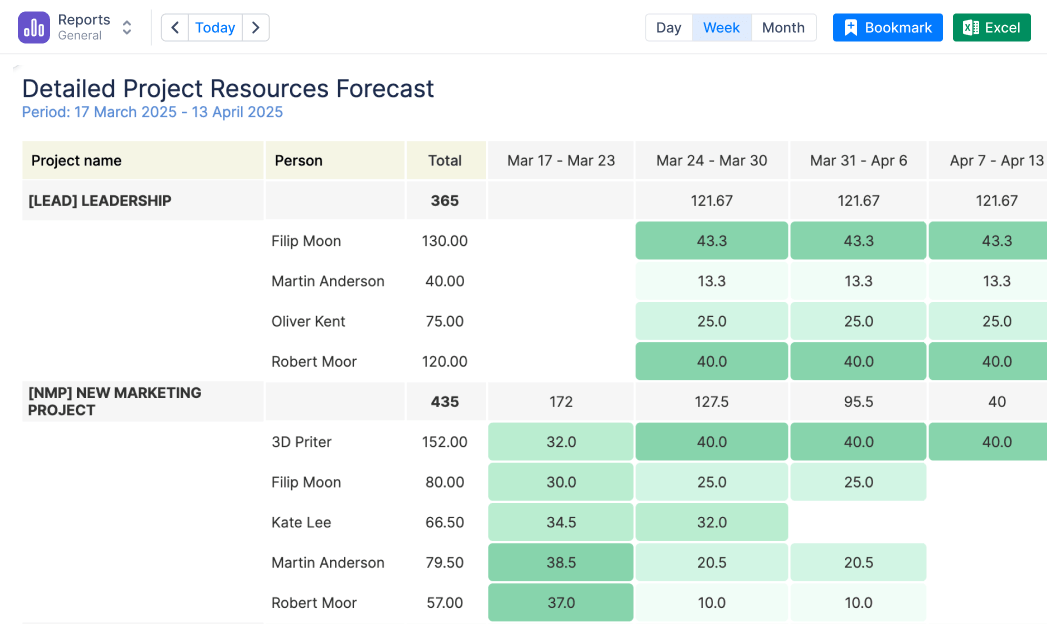The height and width of the screenshot is (624, 1047).
Task: Click Martin Anderson's 38.5 cell
Action: 561,563
